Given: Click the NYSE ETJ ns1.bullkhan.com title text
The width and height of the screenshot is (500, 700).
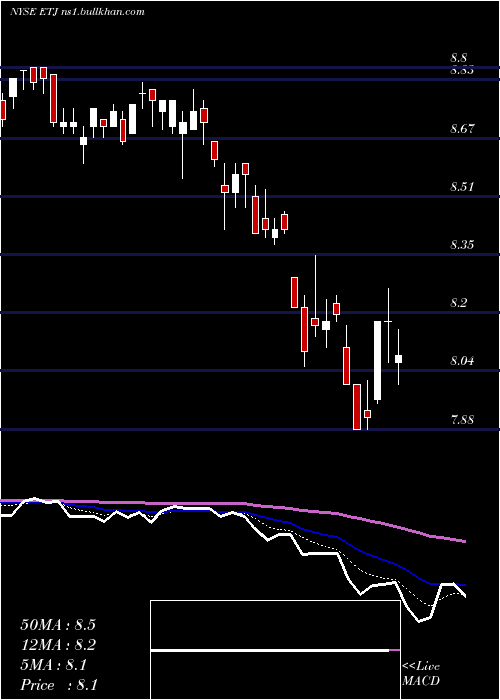Looking at the screenshot, I should tap(77, 12).
